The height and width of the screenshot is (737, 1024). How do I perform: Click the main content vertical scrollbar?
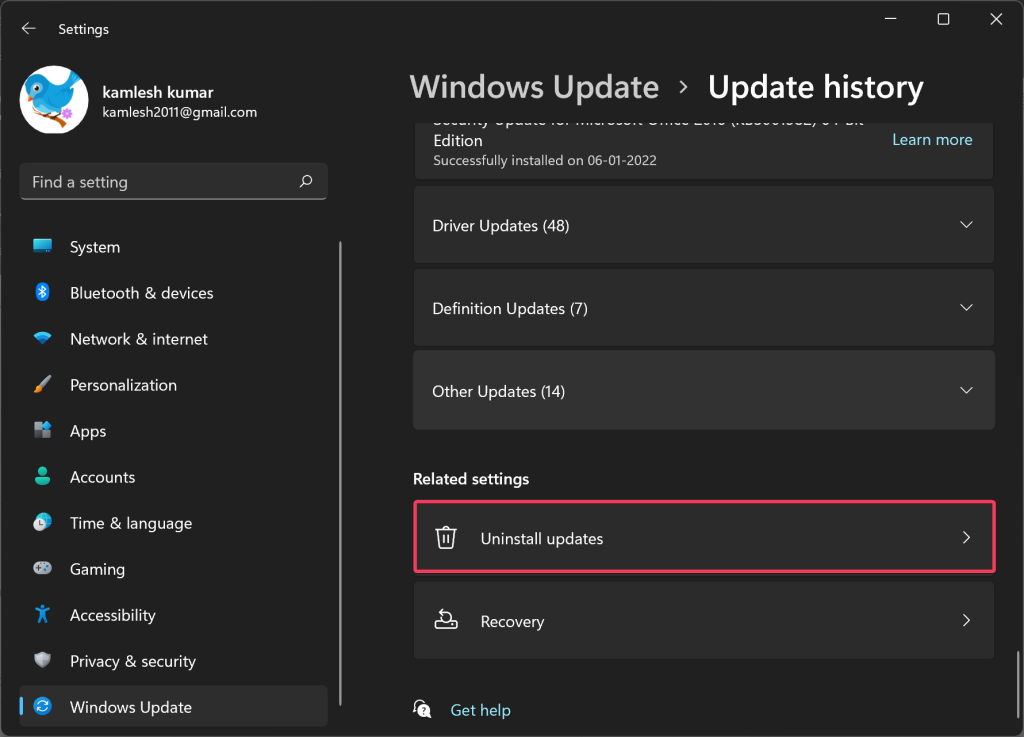pos(1017,683)
